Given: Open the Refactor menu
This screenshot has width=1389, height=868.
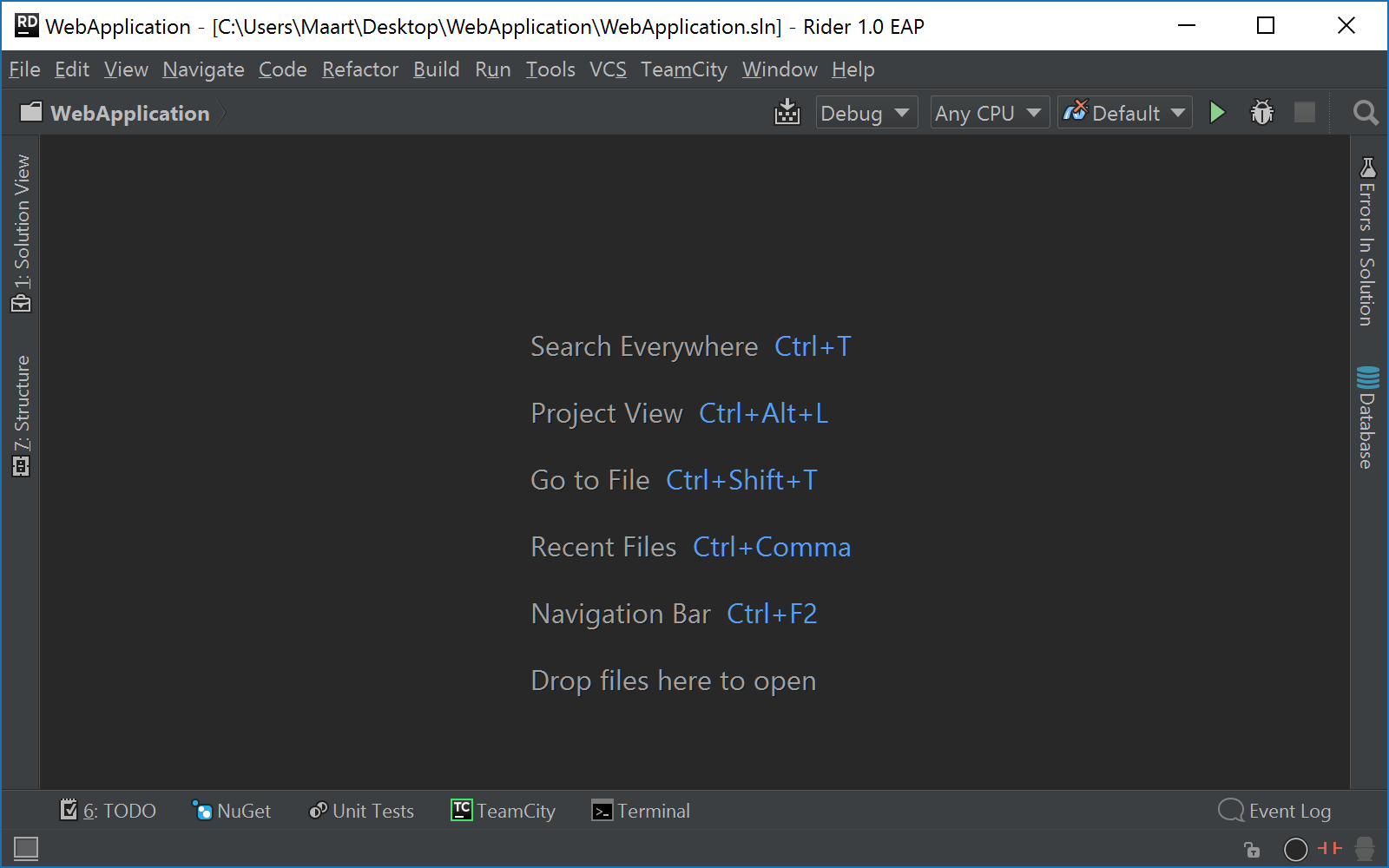Looking at the screenshot, I should pos(360,69).
